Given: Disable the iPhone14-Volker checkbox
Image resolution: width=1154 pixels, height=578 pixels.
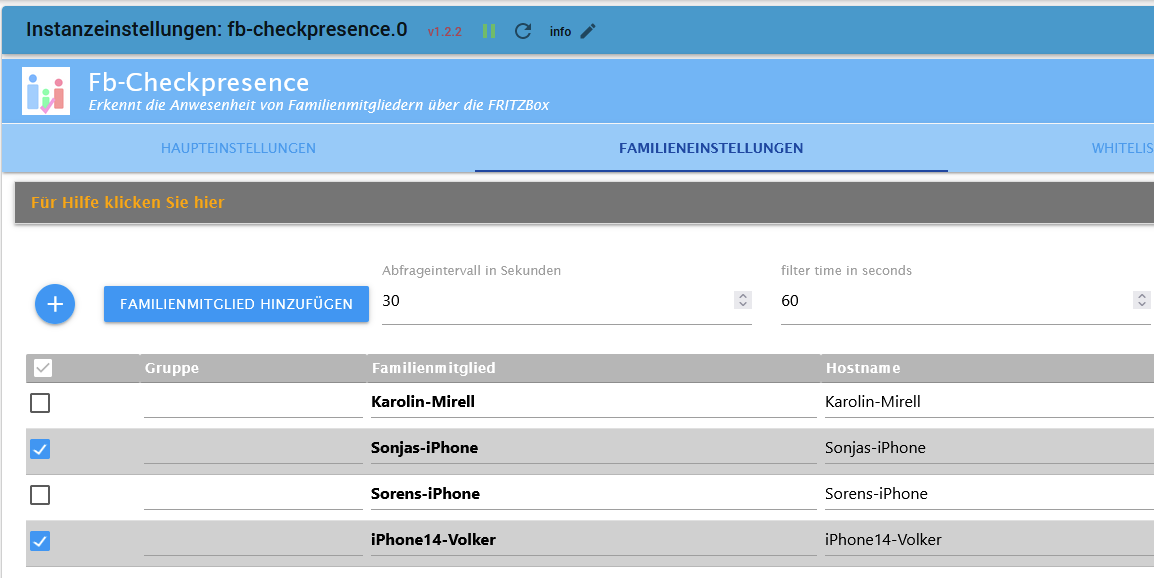Looking at the screenshot, I should click(40, 541).
